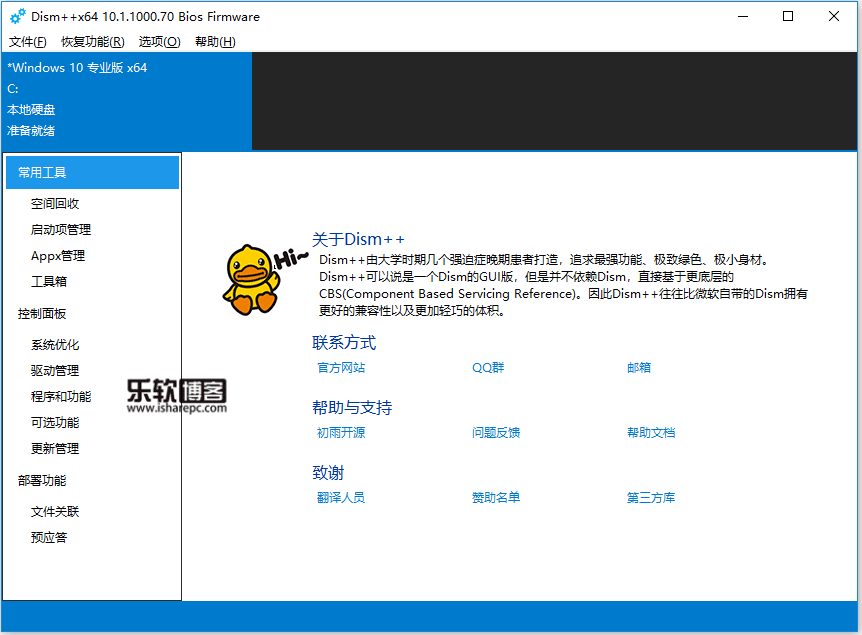Screen dimensions: 862x635
Task: Open the 选项(O) menu
Action: (159, 42)
